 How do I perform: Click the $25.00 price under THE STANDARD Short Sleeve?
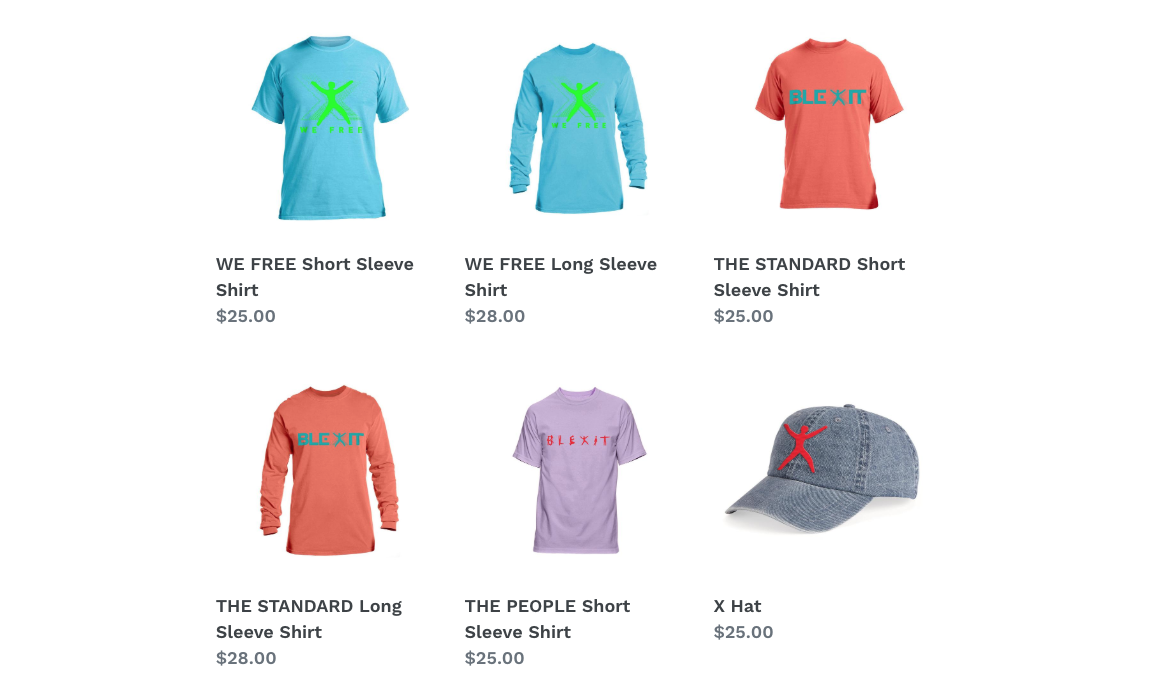744,316
